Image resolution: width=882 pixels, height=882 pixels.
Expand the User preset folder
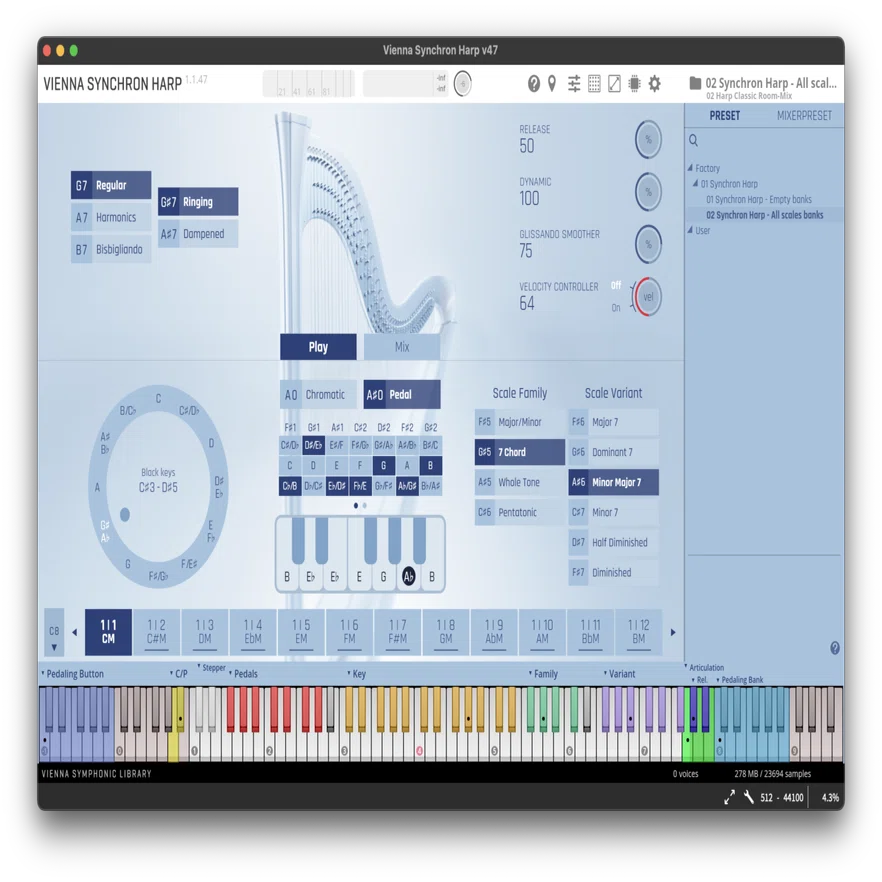[690, 230]
